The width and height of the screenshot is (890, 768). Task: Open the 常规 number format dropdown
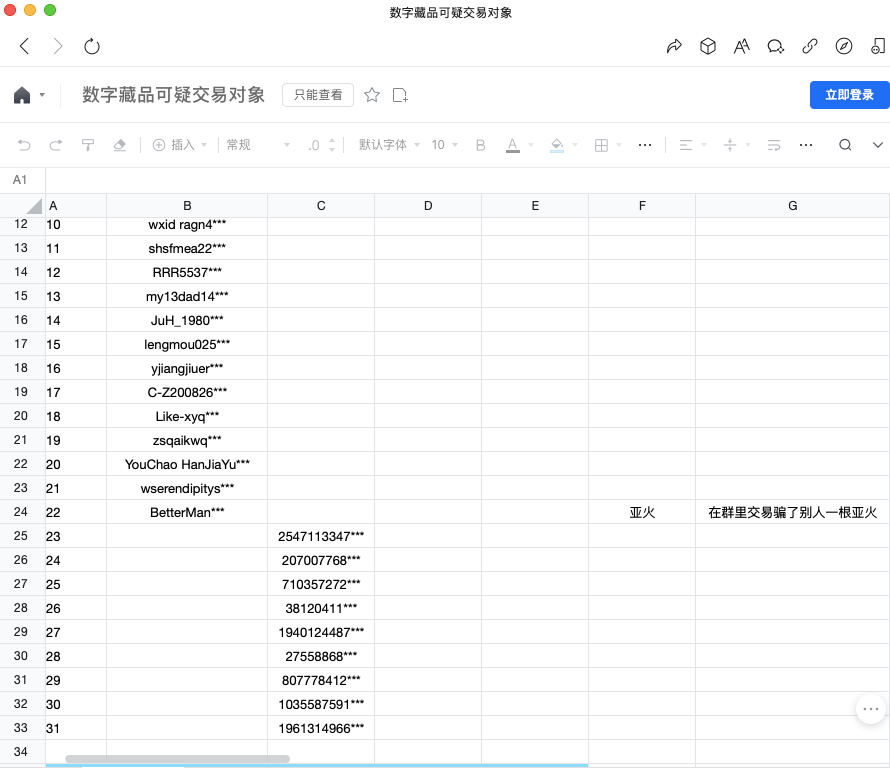(242, 144)
